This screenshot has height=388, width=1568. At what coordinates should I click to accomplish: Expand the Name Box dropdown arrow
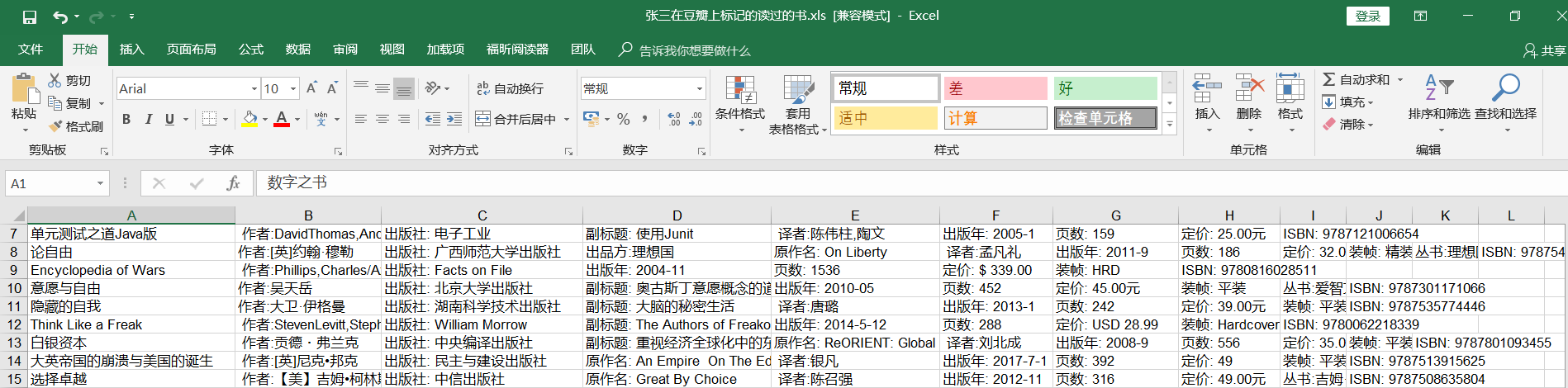pyautogui.click(x=100, y=183)
